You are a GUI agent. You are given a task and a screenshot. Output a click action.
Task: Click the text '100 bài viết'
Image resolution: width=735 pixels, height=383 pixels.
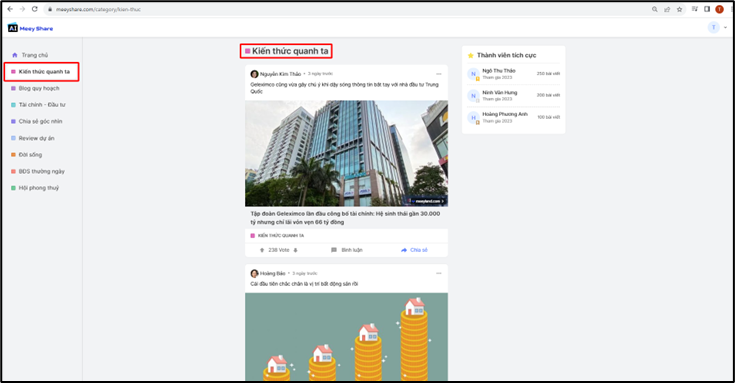pos(548,117)
